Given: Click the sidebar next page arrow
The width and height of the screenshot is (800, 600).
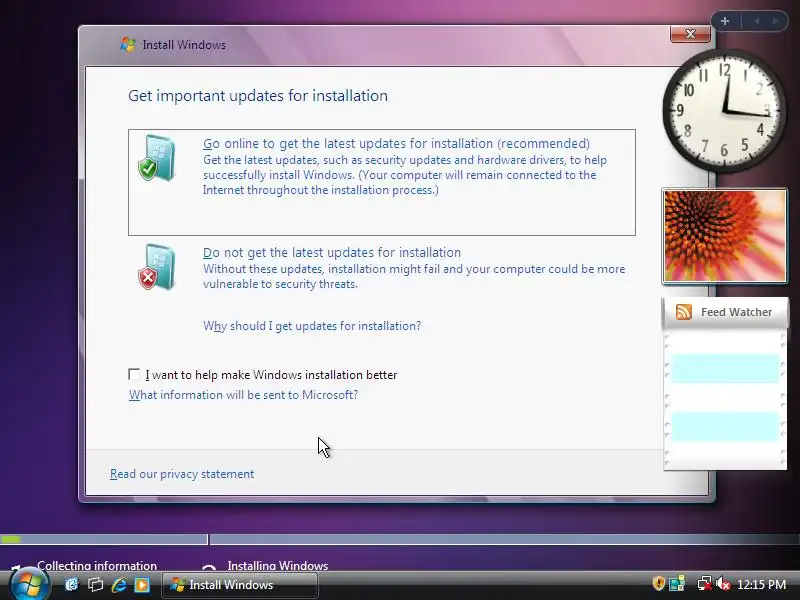Looking at the screenshot, I should 775,21.
